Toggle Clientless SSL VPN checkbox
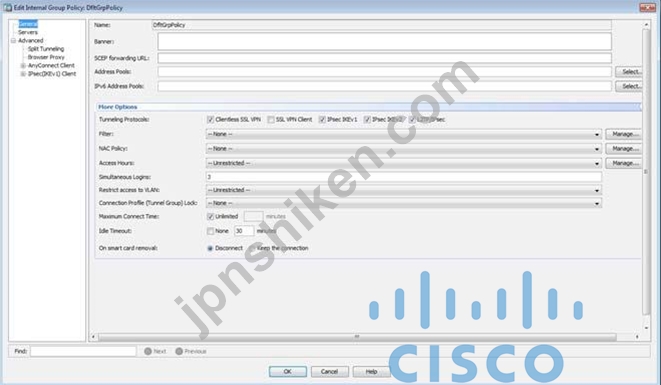 tap(210, 120)
